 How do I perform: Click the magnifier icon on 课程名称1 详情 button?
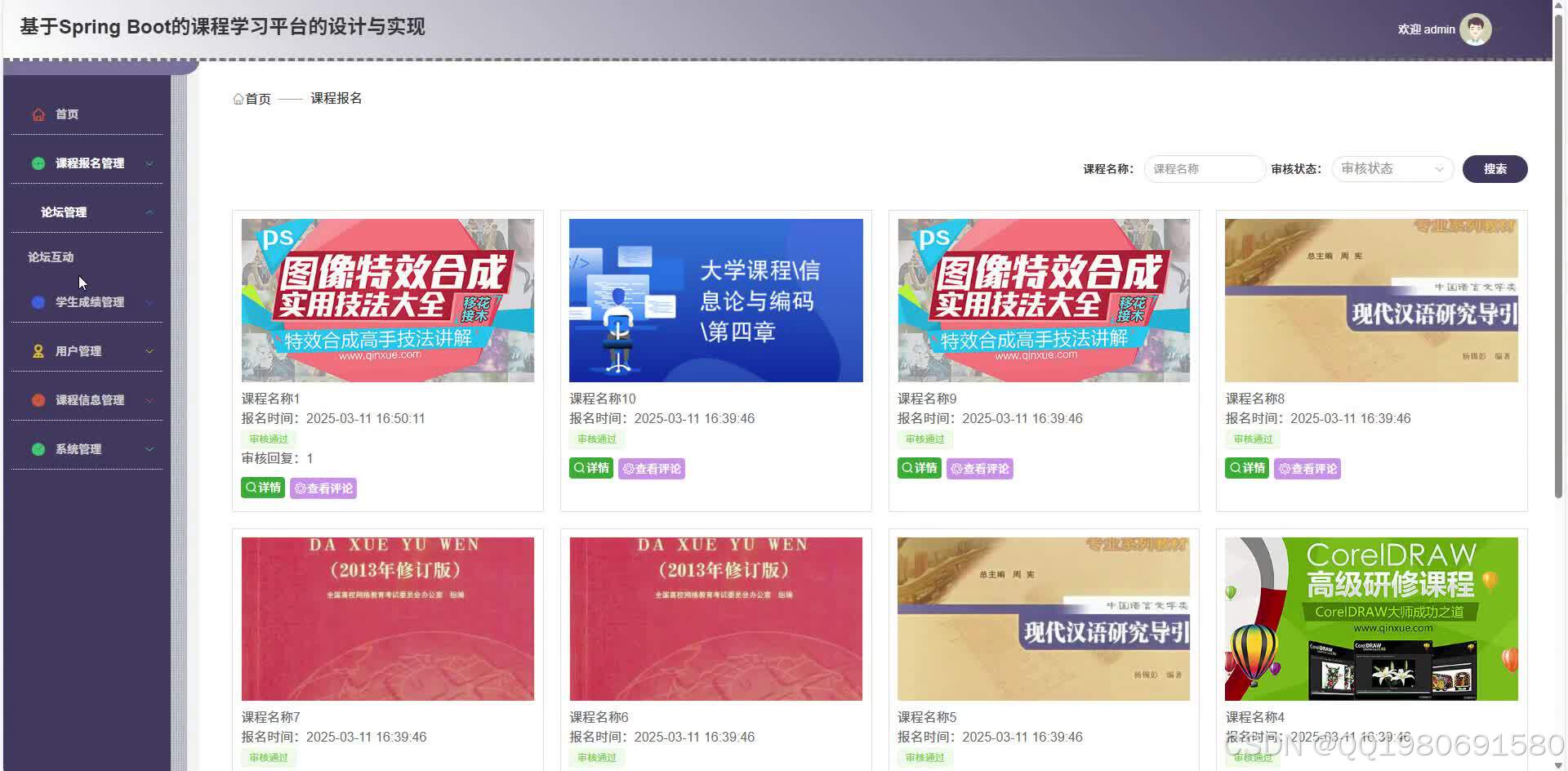tap(250, 488)
